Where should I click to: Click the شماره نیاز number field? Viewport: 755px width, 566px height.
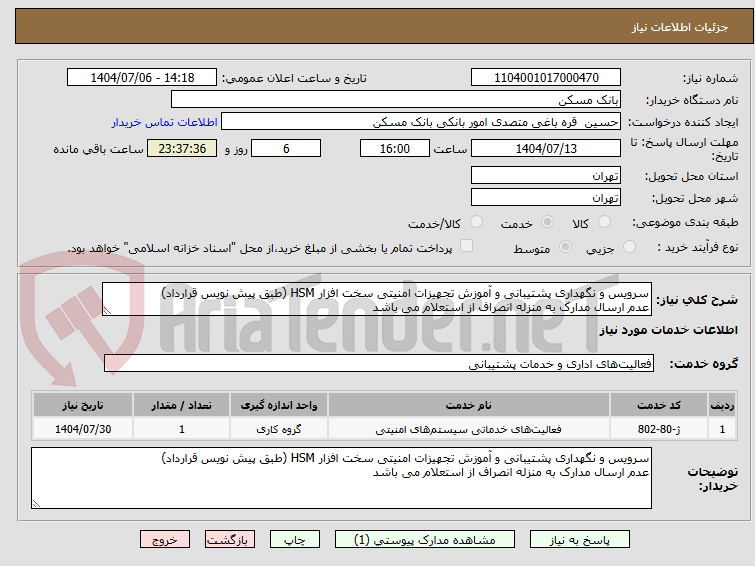tap(546, 78)
